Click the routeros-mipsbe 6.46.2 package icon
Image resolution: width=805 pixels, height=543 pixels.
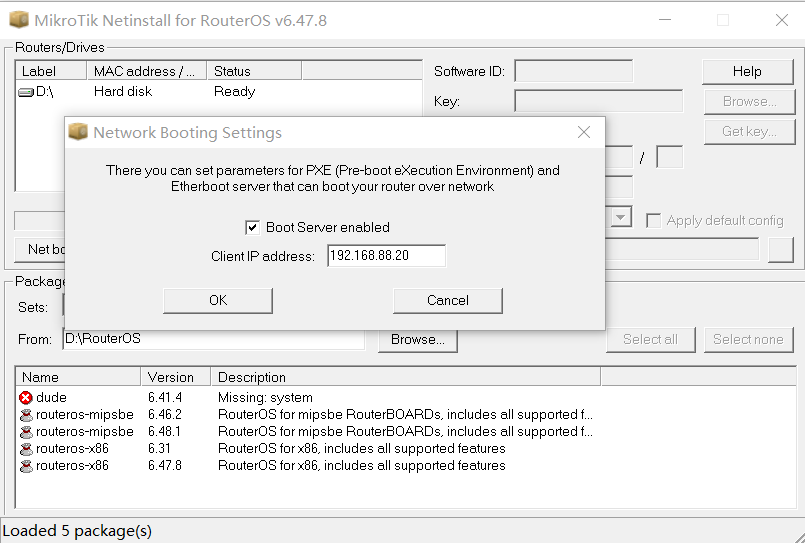pyautogui.click(x=26, y=415)
